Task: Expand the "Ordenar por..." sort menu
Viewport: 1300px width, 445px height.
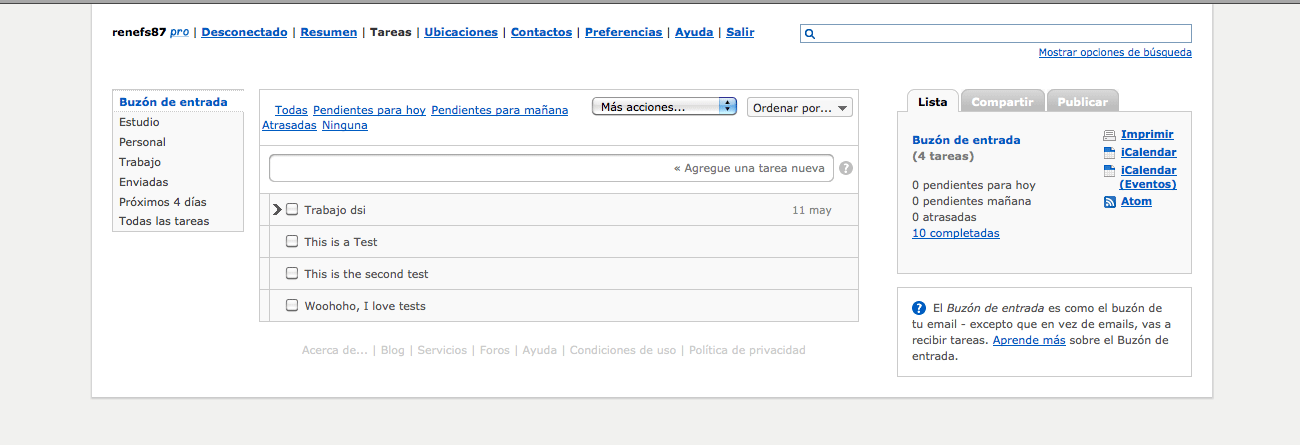Action: (799, 108)
